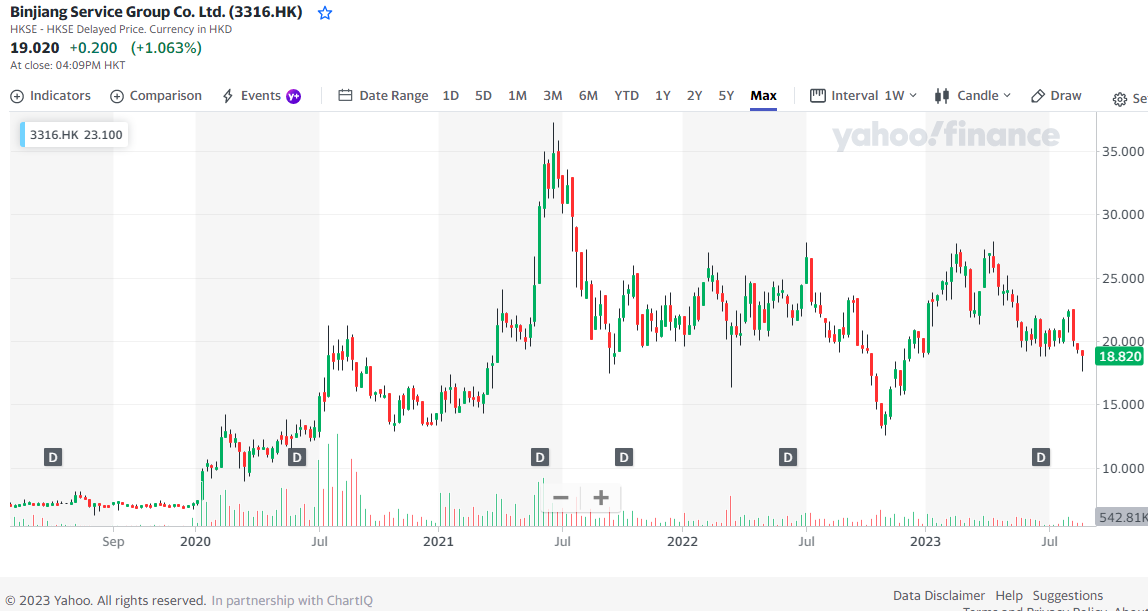Click the purple Y+ premium badge
1148x611 pixels.
pos(294,96)
